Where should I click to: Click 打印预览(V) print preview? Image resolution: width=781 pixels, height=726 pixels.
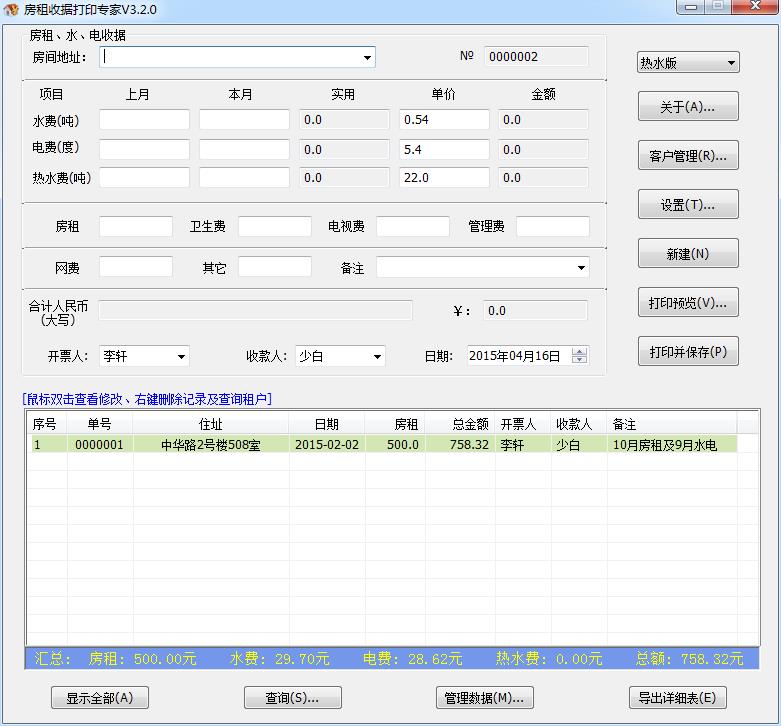(x=688, y=302)
